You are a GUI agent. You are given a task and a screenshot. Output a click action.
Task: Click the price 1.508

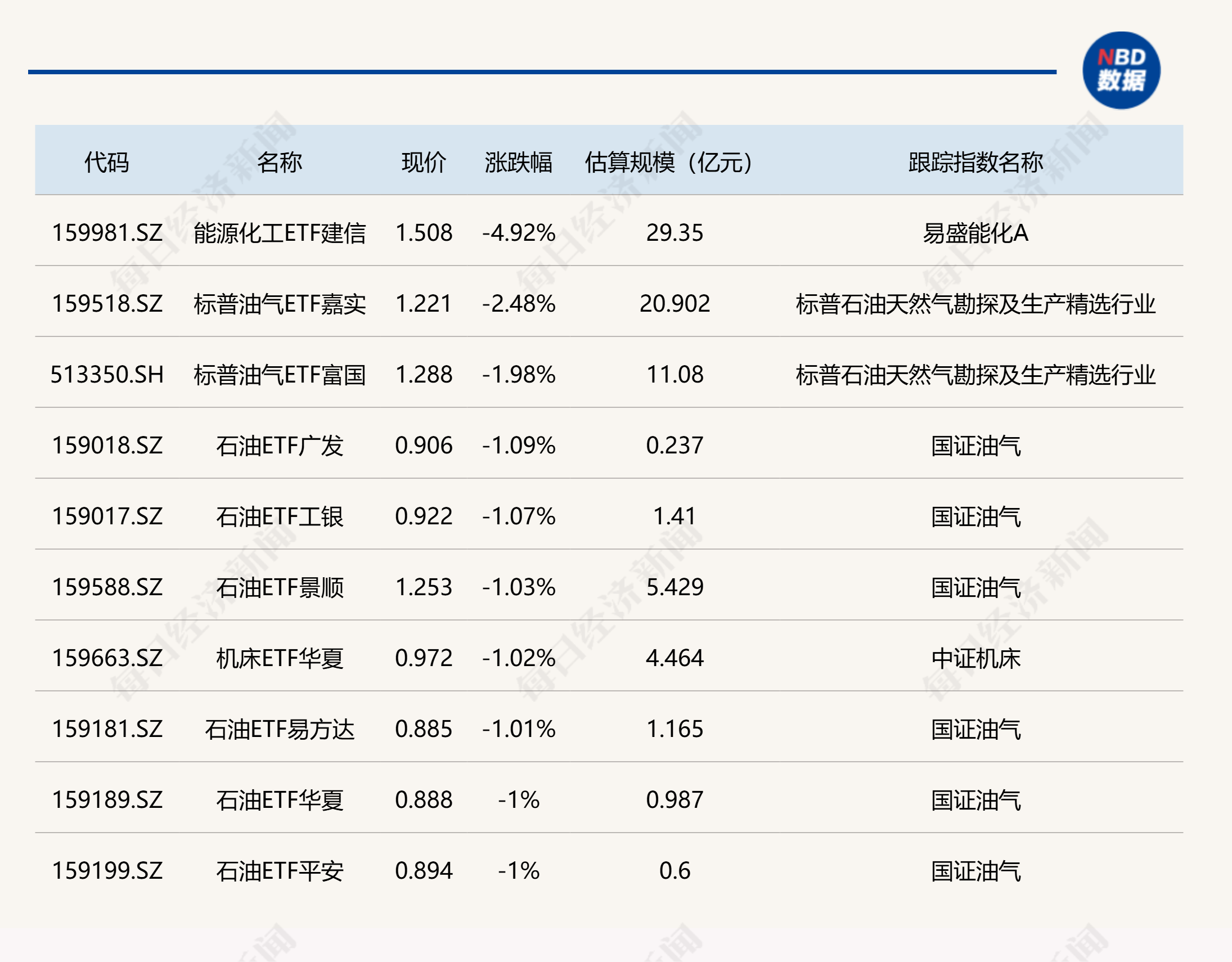[424, 233]
